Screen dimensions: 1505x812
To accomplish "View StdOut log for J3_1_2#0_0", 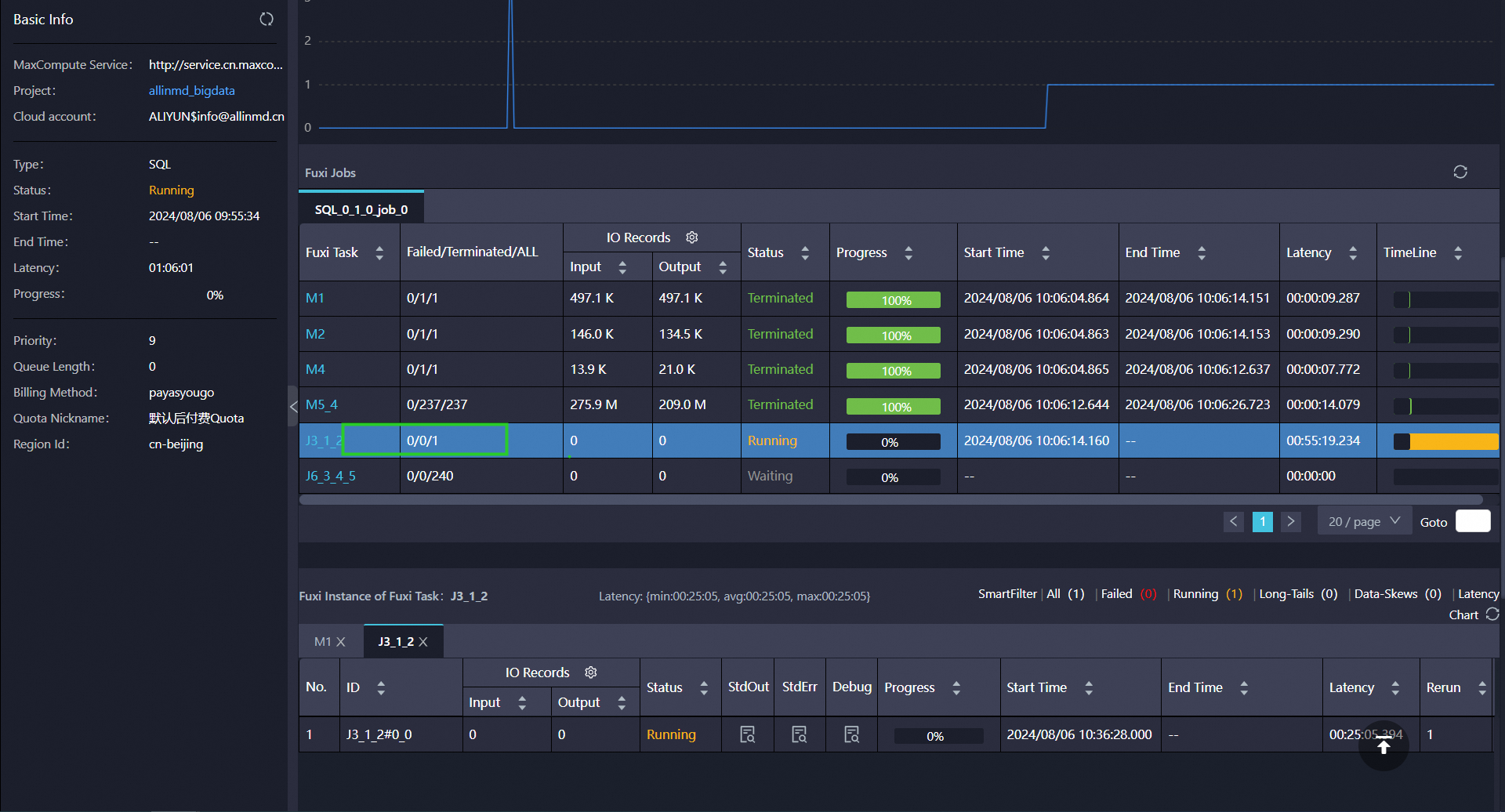I will pos(748,734).
